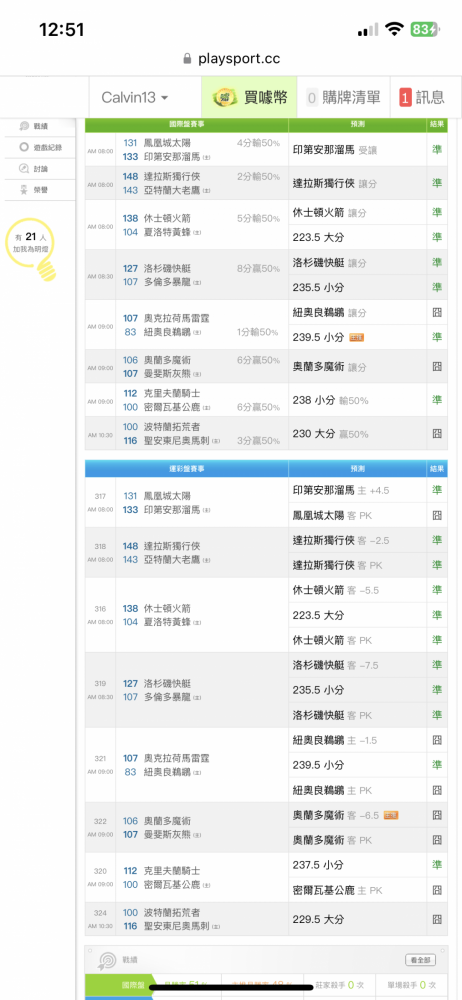The height and width of the screenshot is (1000, 462).
Task: Click the orange tag beside 奧蘭多魔術 客 -6.5
Action: 391,814
